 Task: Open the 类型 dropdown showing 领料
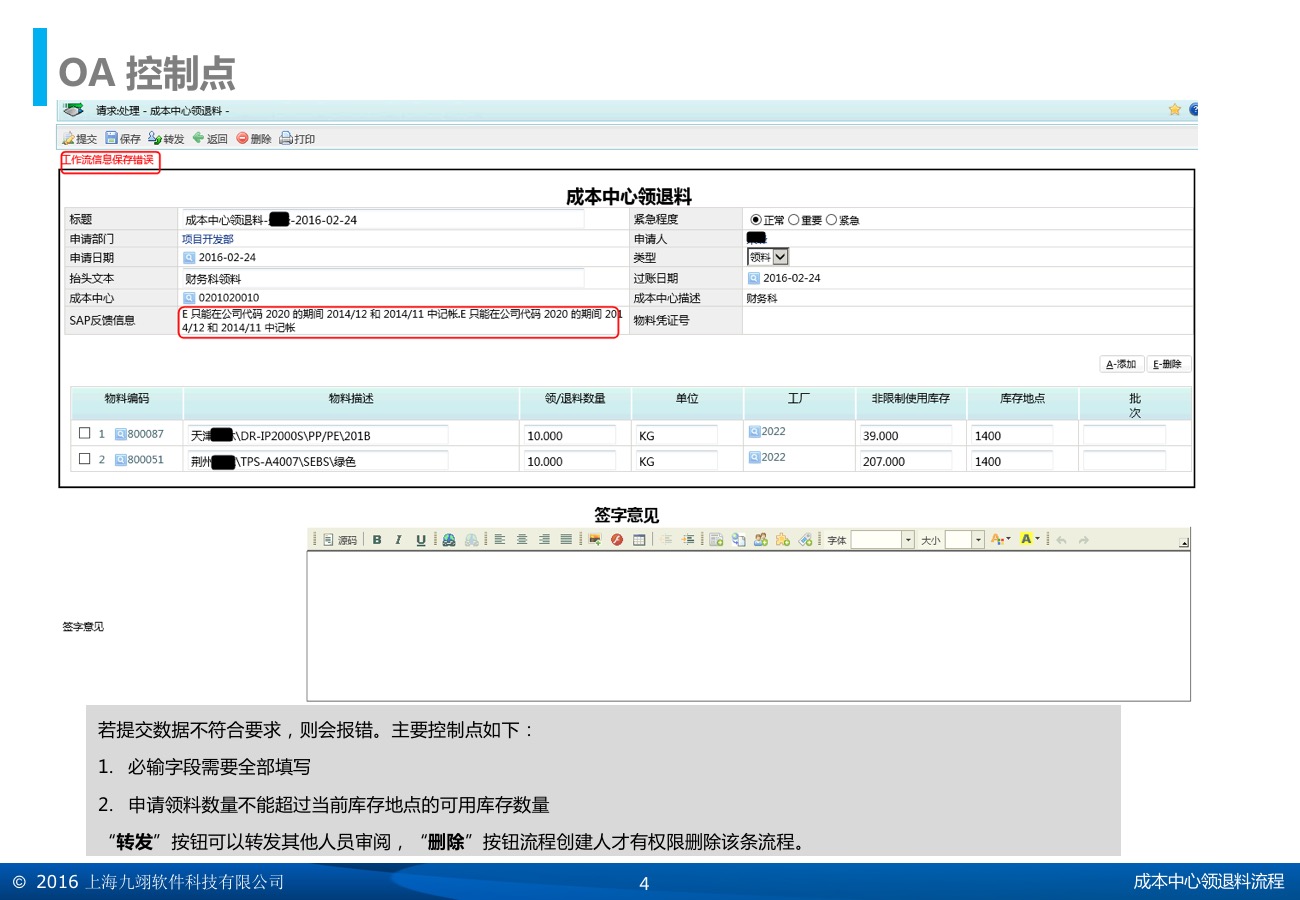780,257
